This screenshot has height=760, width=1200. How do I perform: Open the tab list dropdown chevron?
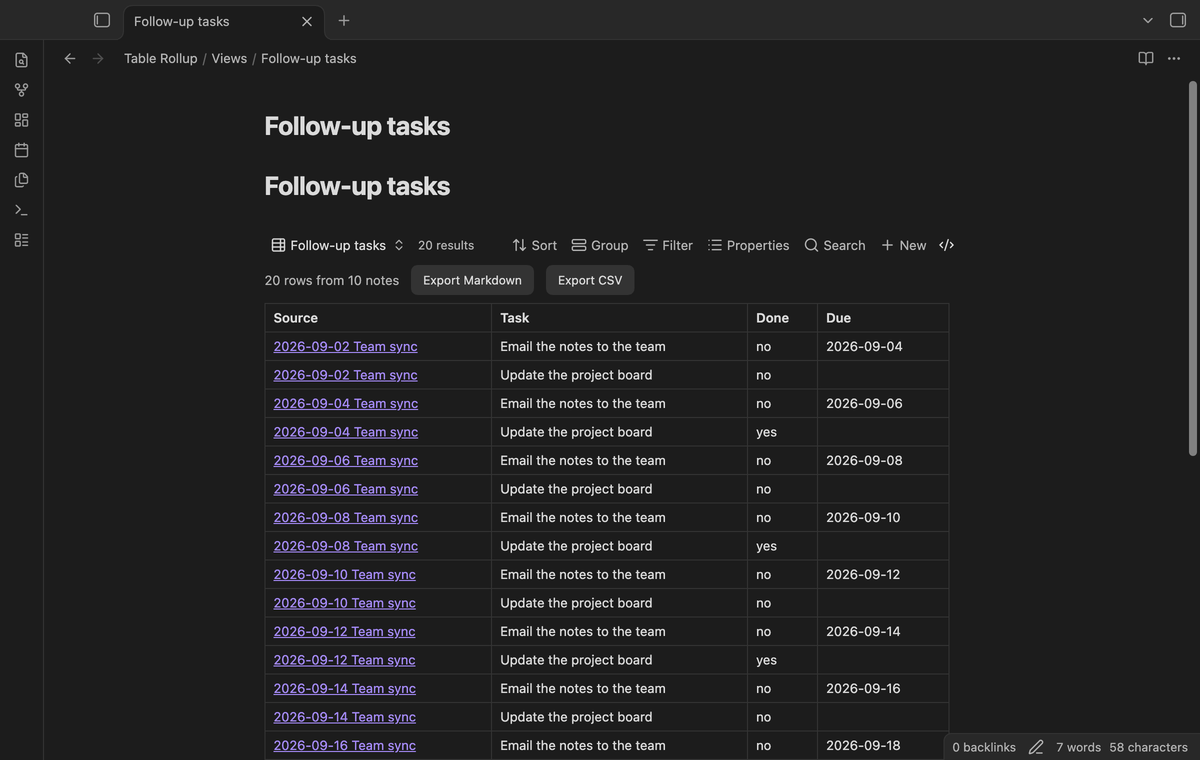click(x=1148, y=20)
